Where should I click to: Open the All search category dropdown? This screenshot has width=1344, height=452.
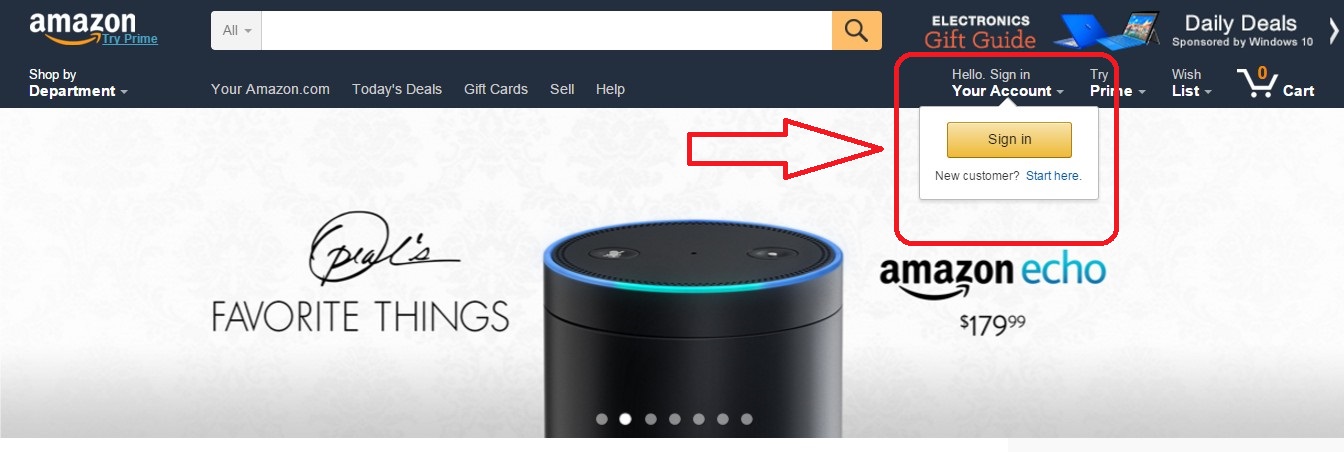(236, 30)
